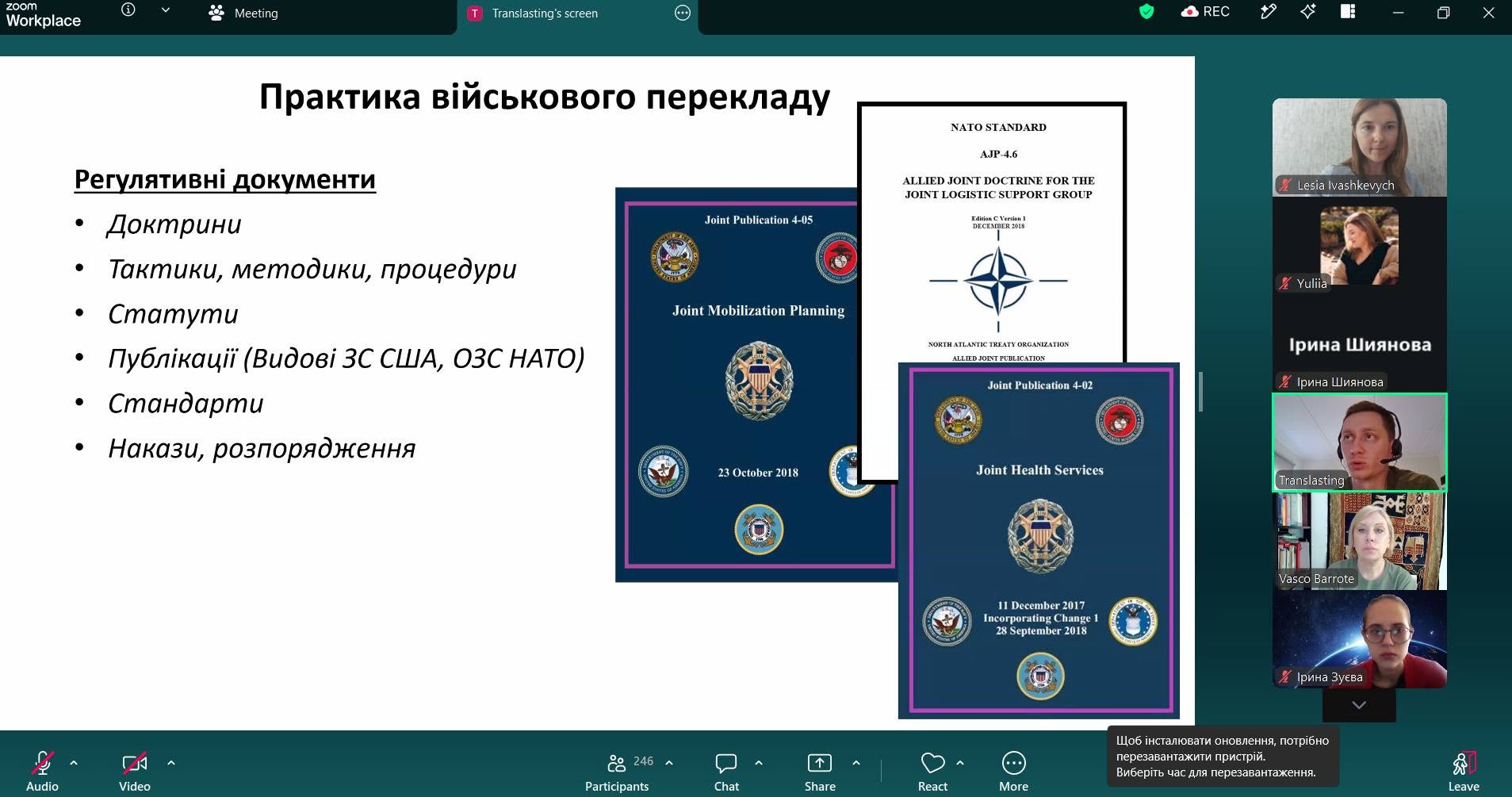Viewport: 1512px width, 797px height.
Task: Open the meeting info icon
Action: point(128,10)
